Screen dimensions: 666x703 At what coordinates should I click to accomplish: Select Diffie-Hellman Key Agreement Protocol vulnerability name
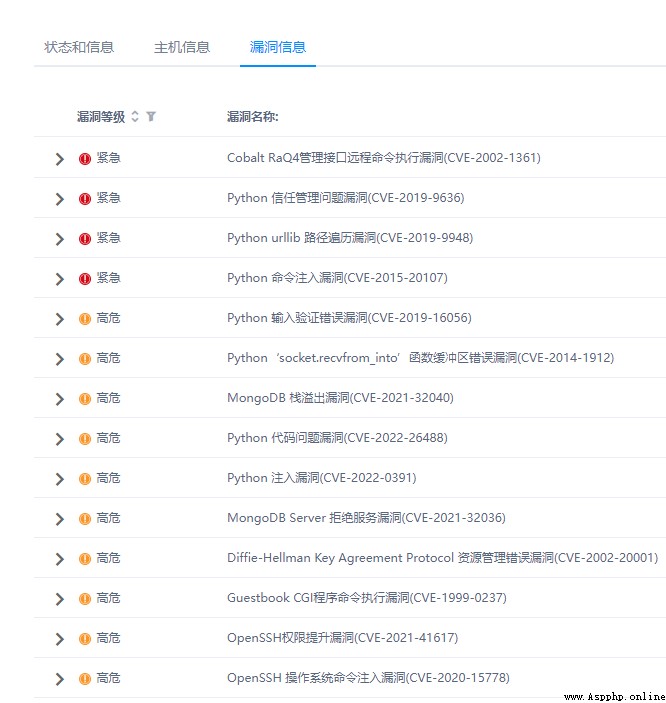click(443, 558)
